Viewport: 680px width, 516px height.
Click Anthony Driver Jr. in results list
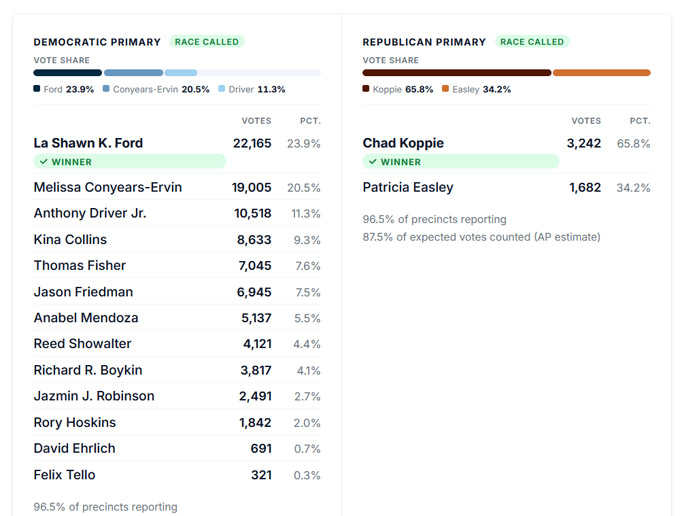[90, 213]
